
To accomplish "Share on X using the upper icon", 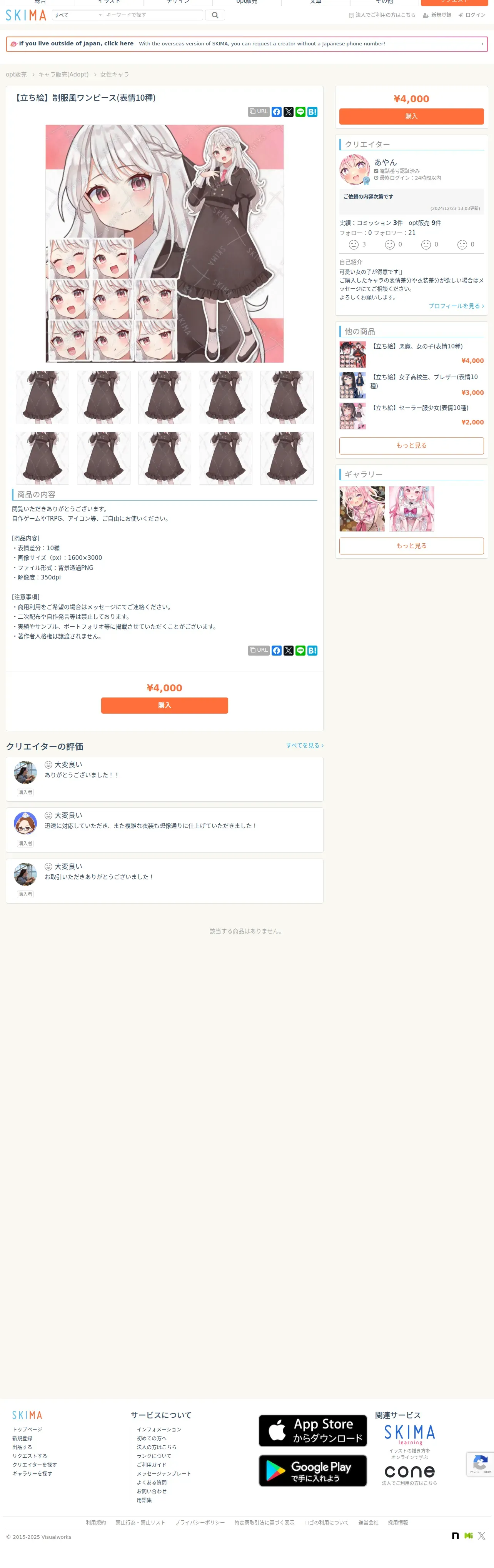I will pyautogui.click(x=289, y=112).
